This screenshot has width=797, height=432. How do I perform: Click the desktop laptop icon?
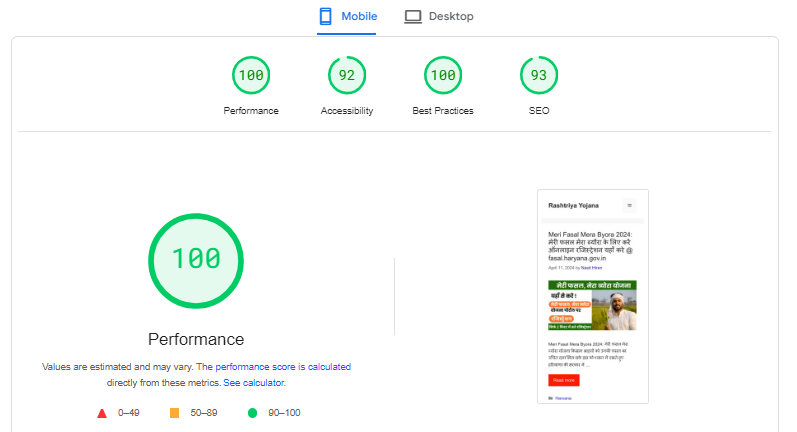click(413, 17)
